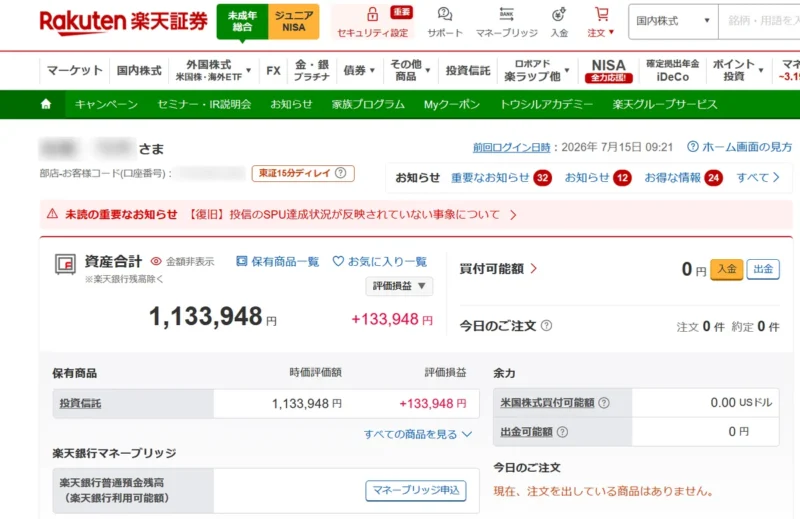The width and height of the screenshot is (800, 519).
Task: Click the 銘柄・用語 search input field
Action: coord(759,21)
